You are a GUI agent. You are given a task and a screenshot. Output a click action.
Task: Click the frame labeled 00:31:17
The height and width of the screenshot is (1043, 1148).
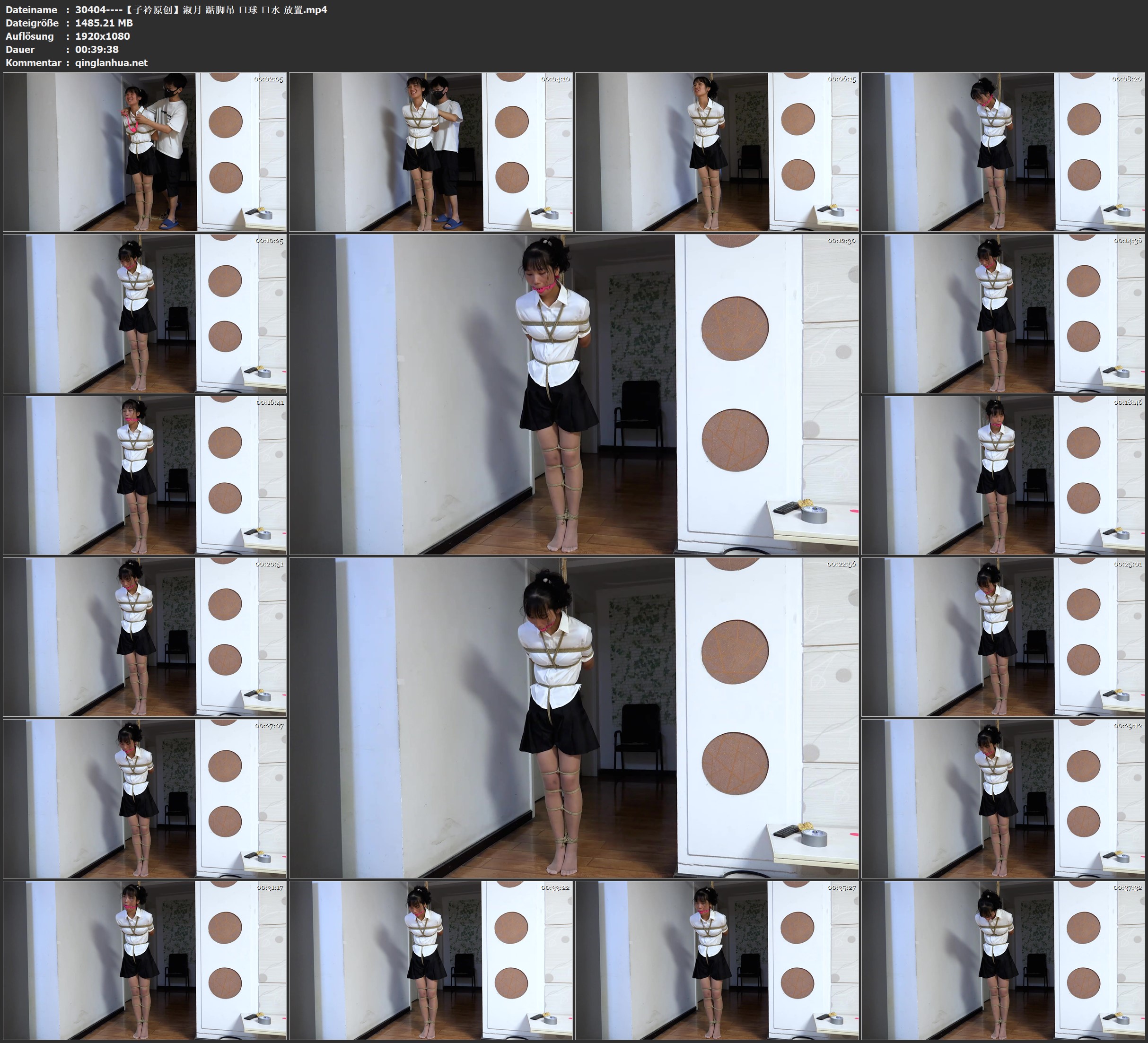145,960
